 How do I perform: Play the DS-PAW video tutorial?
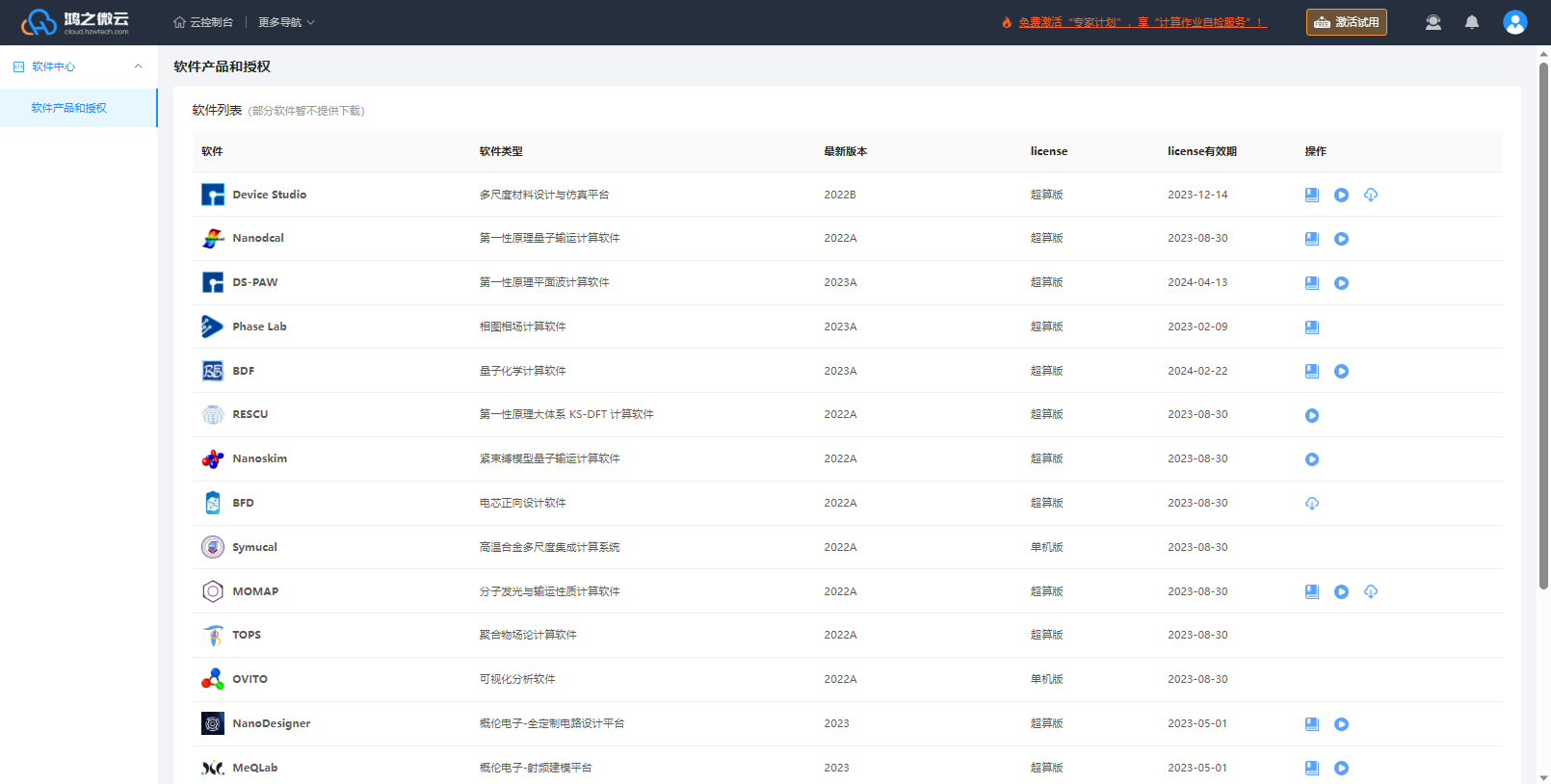coord(1341,283)
